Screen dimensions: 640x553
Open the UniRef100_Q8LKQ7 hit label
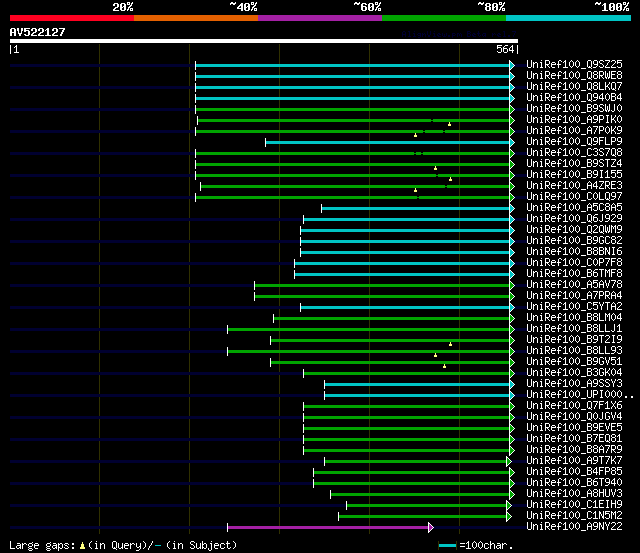pyautogui.click(x=574, y=87)
